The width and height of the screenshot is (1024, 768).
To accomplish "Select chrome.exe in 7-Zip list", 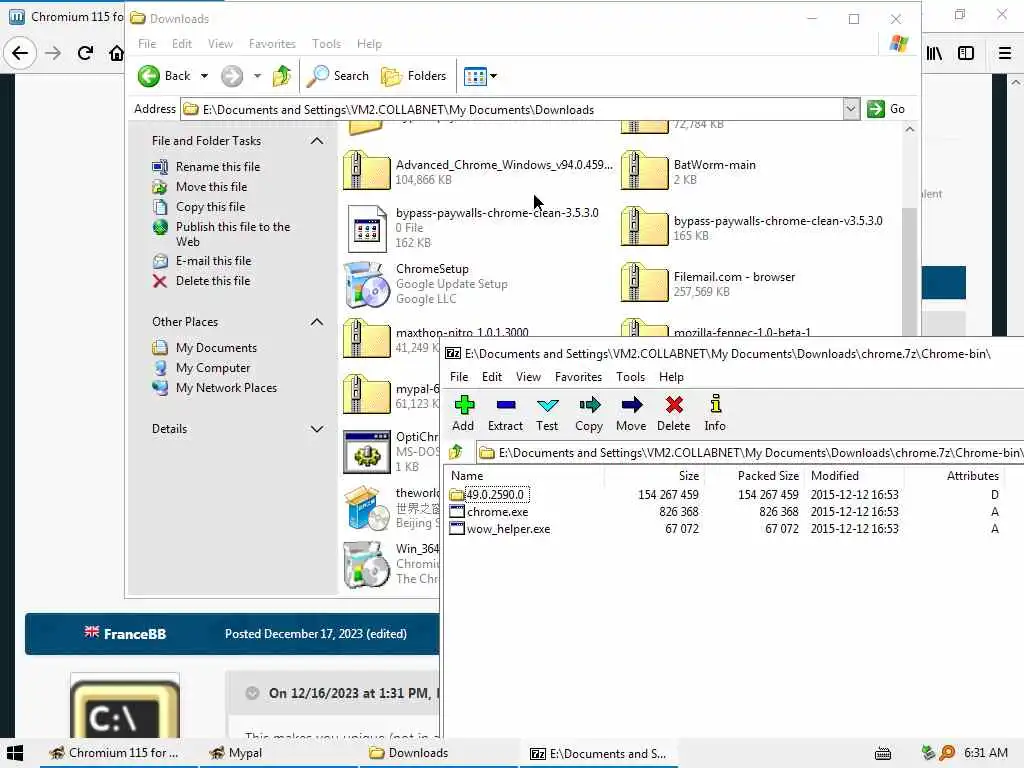I will click(497, 512).
